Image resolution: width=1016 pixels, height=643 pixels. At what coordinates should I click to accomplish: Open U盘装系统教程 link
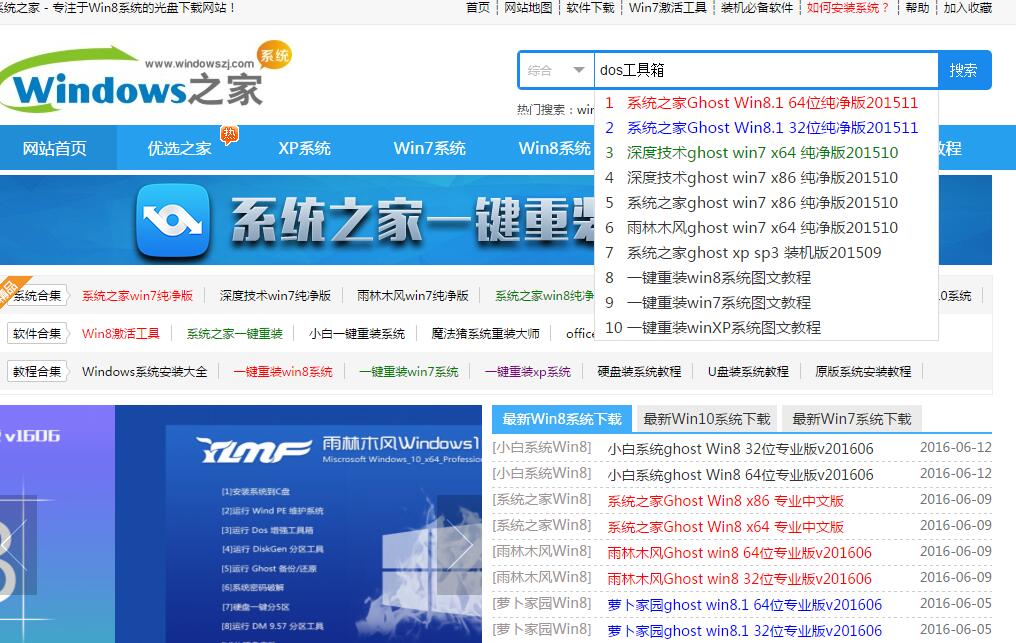pos(748,371)
